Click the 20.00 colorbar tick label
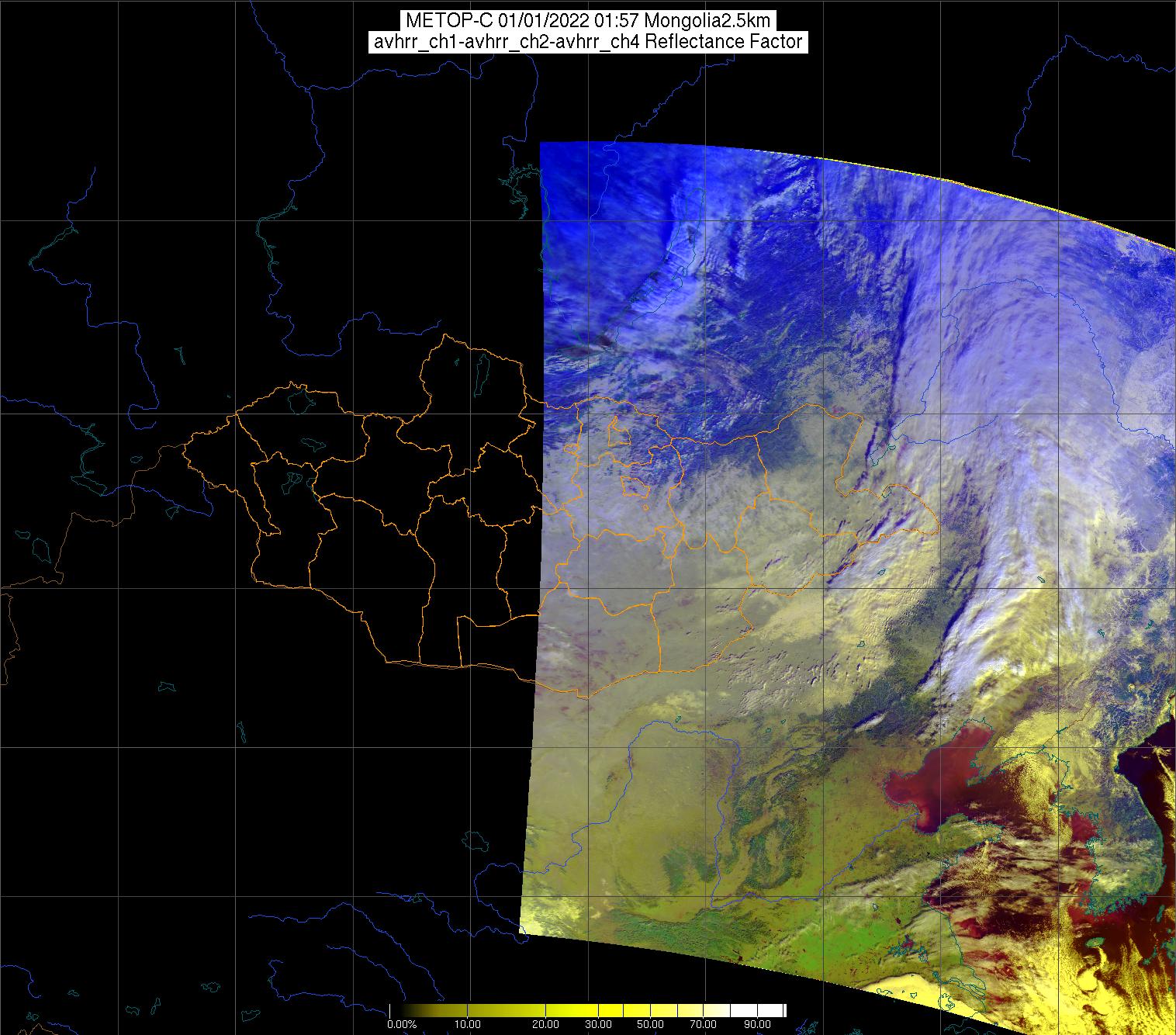Viewport: 1176px width, 1035px height. (x=546, y=1024)
